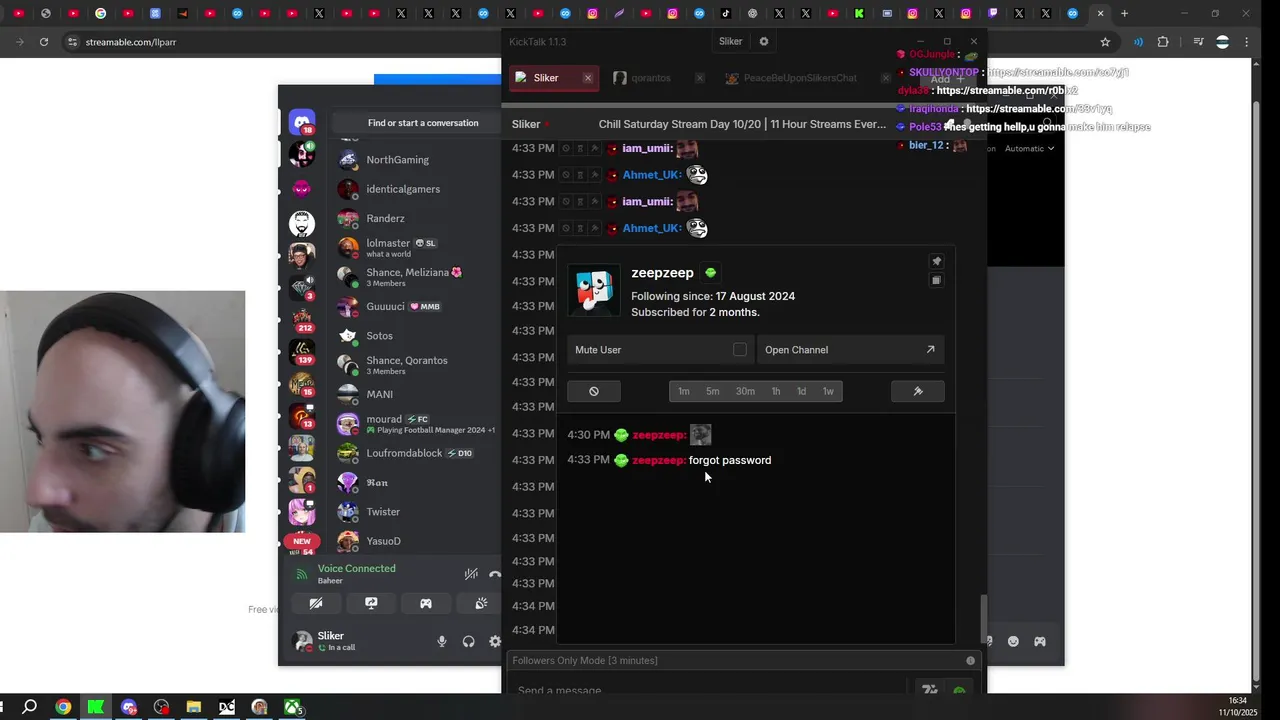Open zeepzeep profile avatar thumbnail
Screen dimensions: 1280x720
pyautogui.click(x=594, y=291)
